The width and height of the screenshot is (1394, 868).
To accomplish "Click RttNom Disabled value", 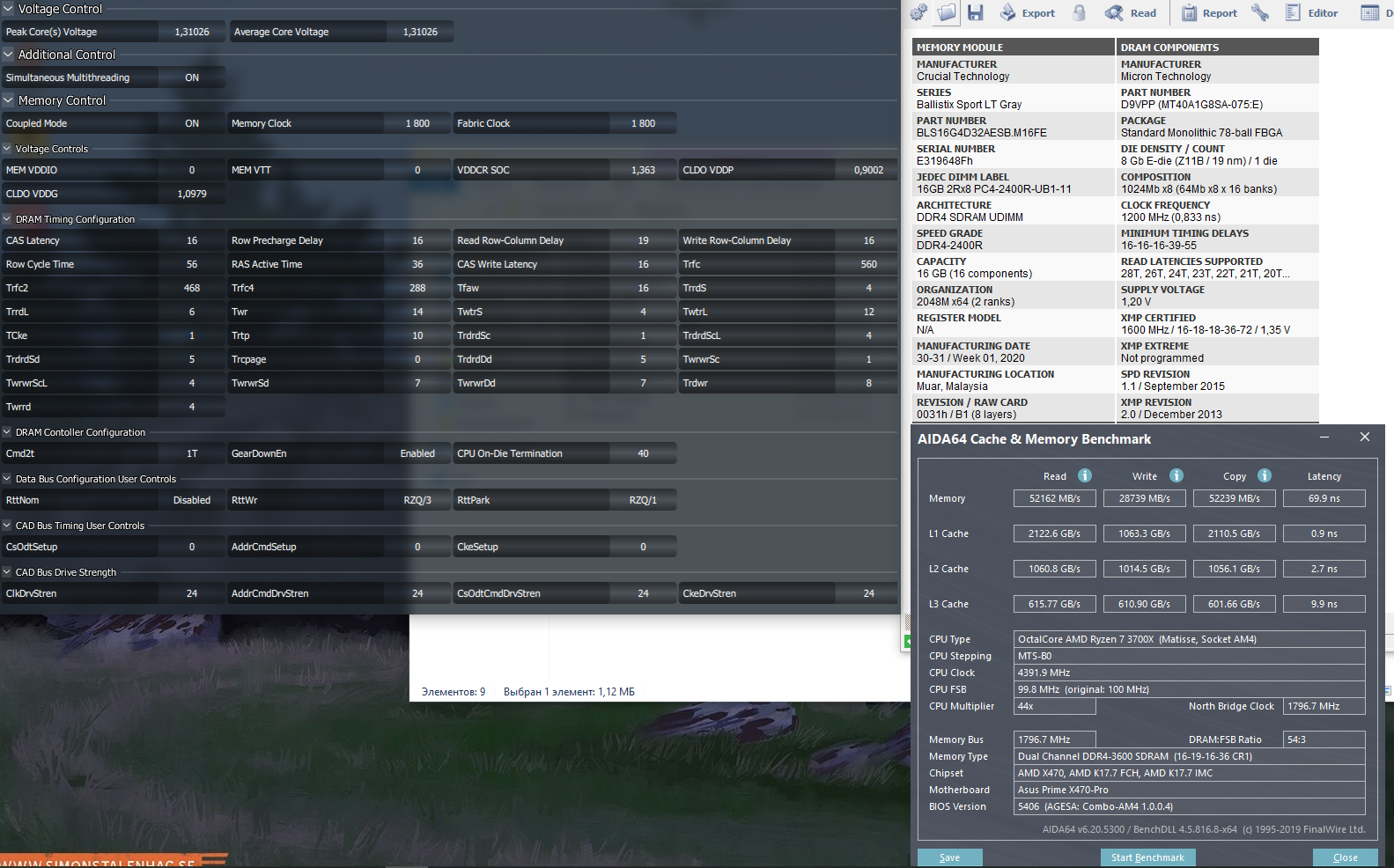I will 192,500.
